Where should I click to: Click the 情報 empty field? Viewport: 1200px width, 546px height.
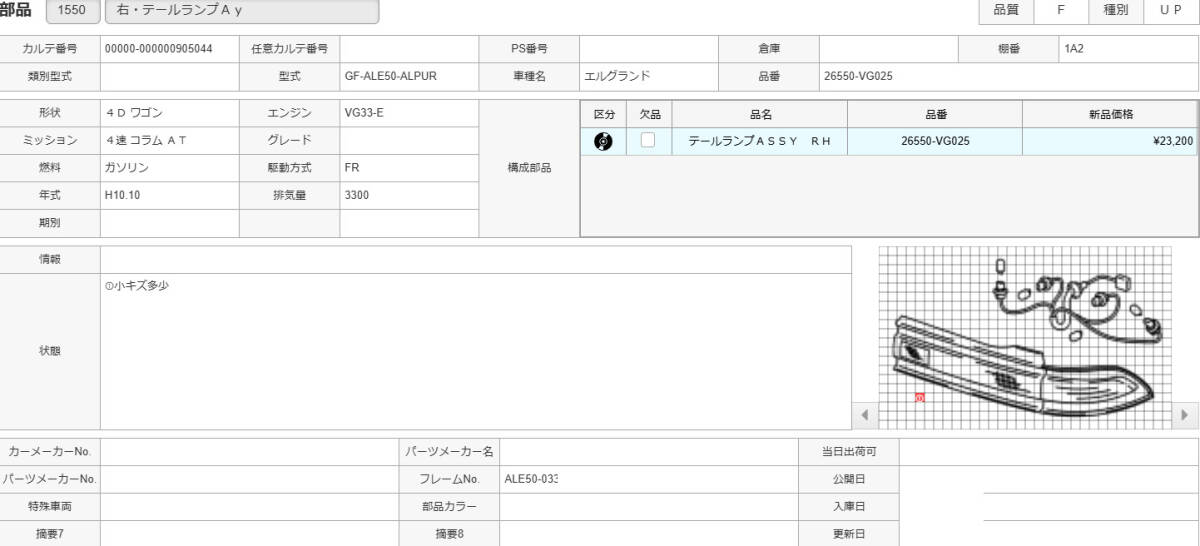(475, 259)
